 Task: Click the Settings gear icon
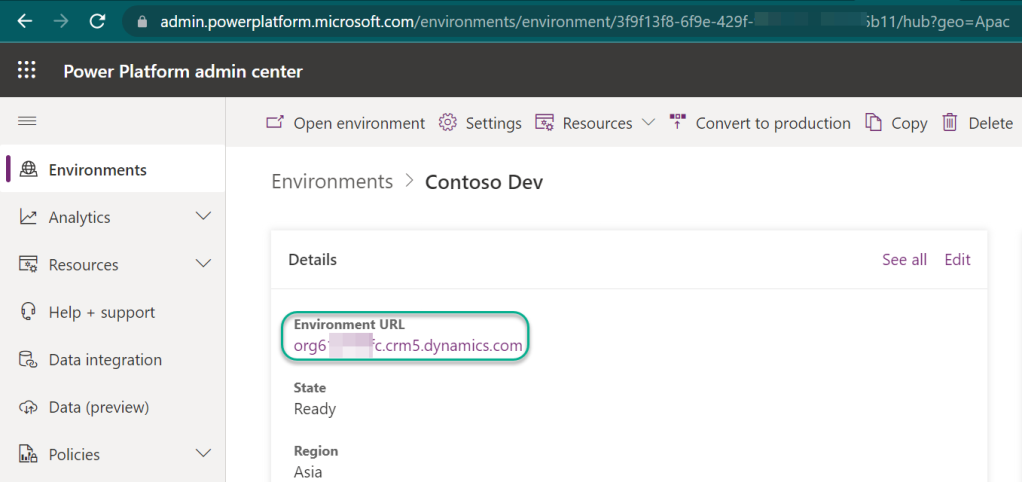[x=448, y=122]
